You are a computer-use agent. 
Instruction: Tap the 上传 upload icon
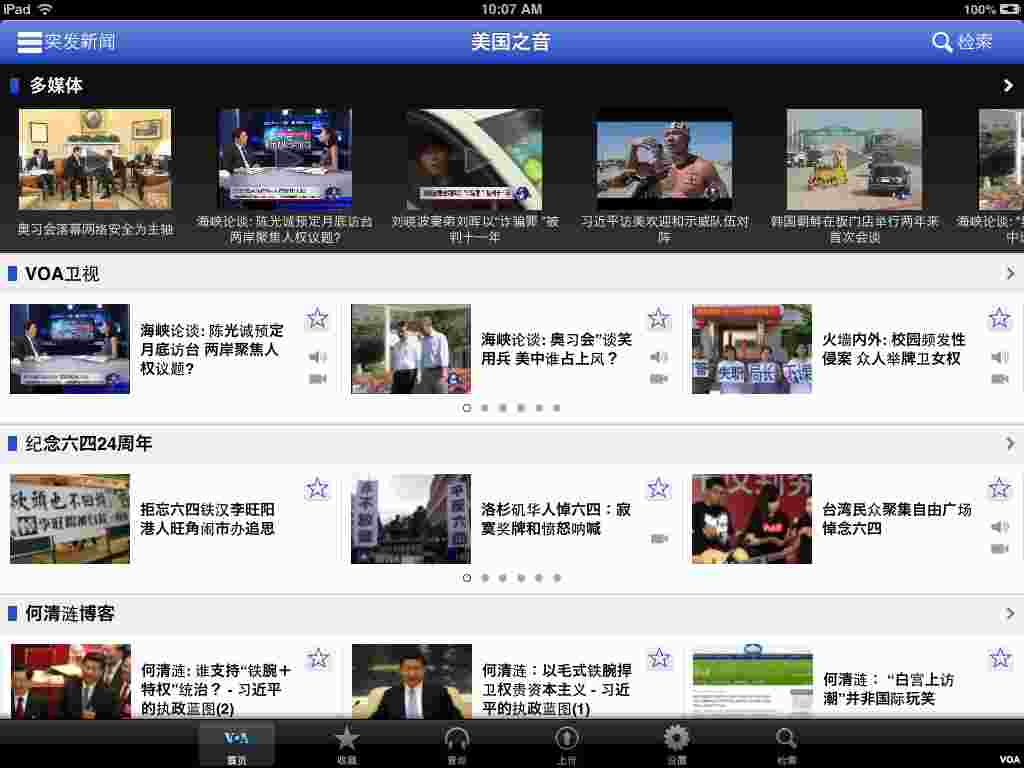566,736
